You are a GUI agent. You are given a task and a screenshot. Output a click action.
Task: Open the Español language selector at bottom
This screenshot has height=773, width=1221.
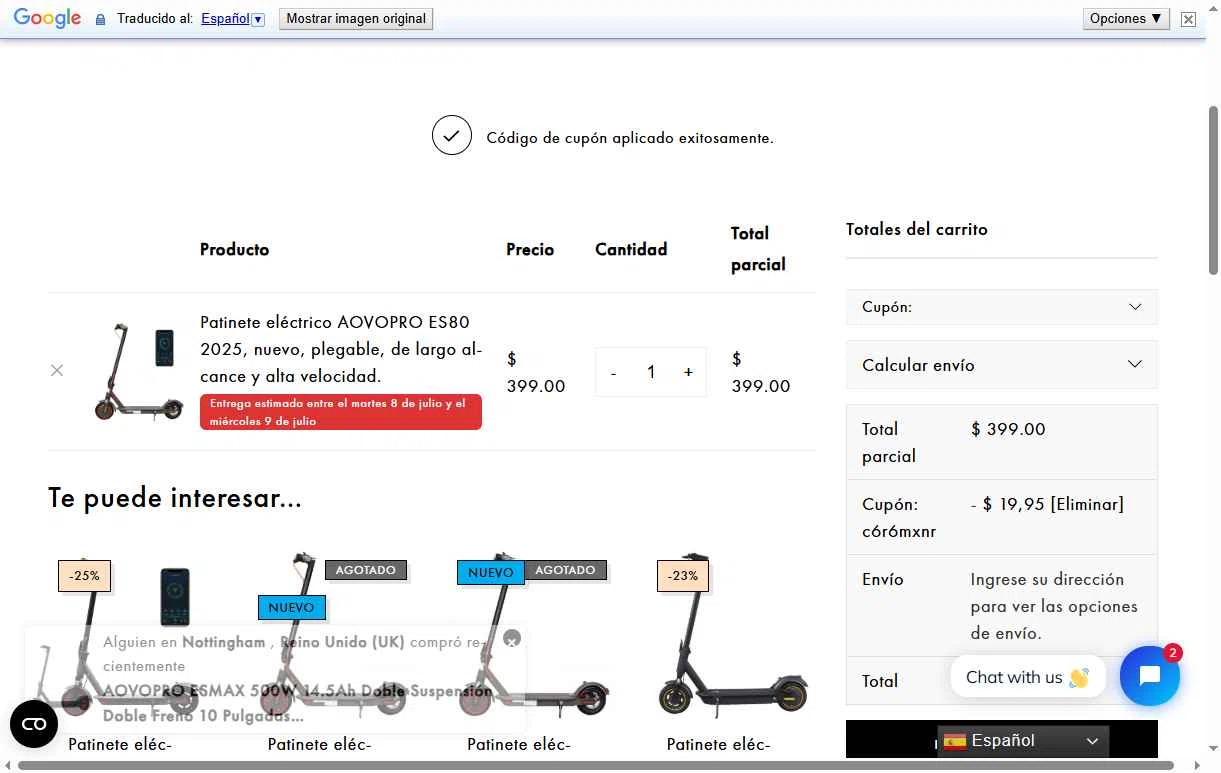pos(1023,741)
